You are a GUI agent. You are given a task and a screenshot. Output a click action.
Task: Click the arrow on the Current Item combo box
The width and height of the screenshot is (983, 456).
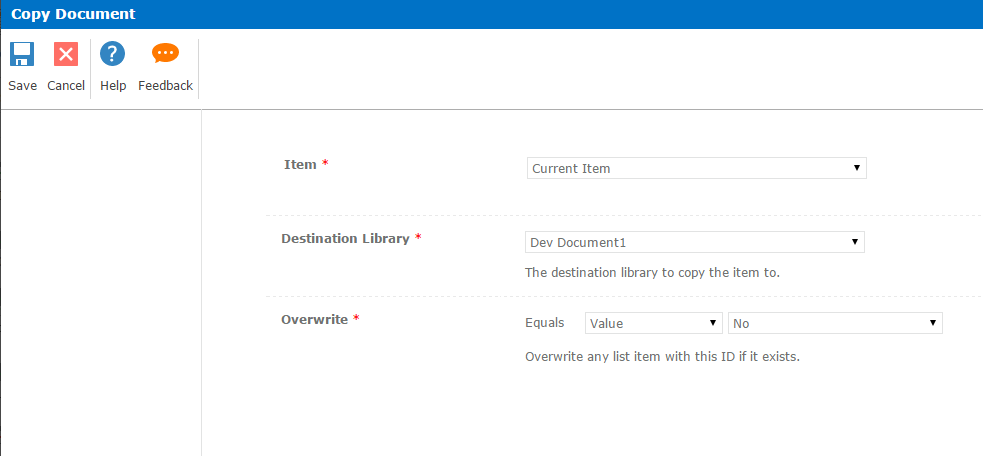click(x=857, y=168)
